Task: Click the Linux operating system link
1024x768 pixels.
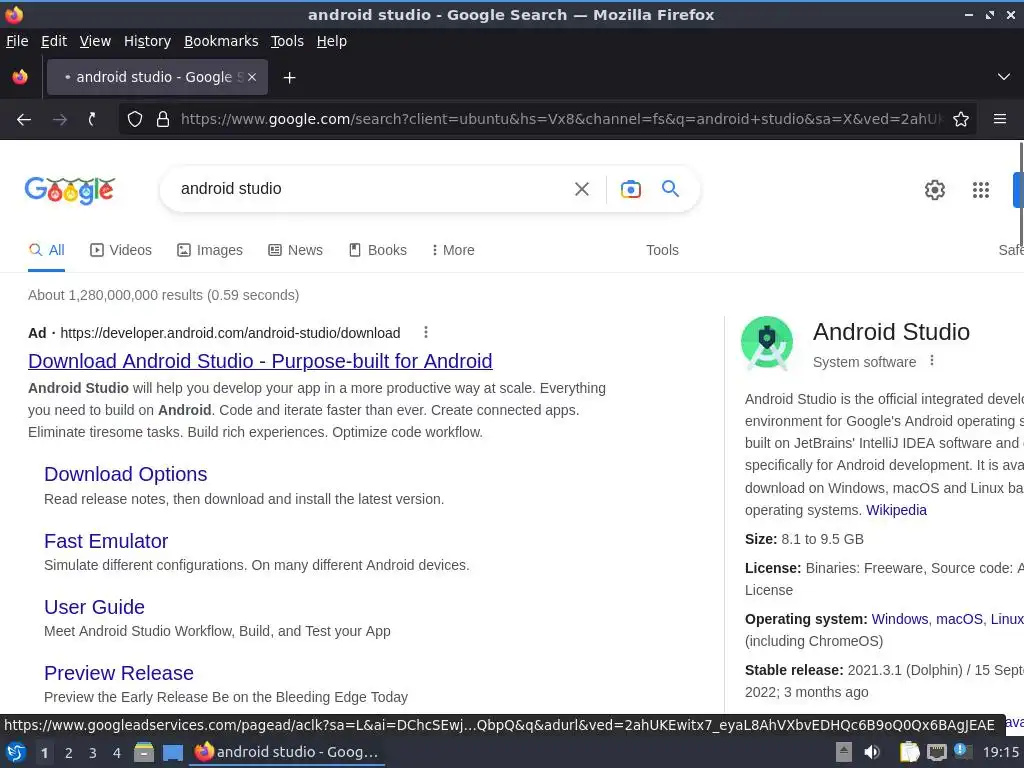Action: click(1006, 619)
